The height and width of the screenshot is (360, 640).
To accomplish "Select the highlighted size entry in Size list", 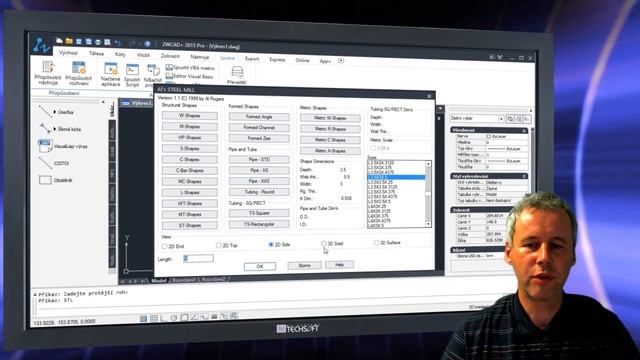I will [396, 177].
